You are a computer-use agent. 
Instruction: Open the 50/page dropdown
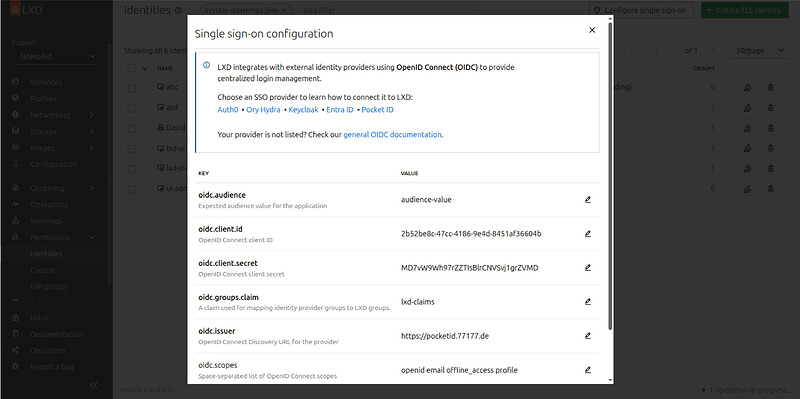(760, 51)
